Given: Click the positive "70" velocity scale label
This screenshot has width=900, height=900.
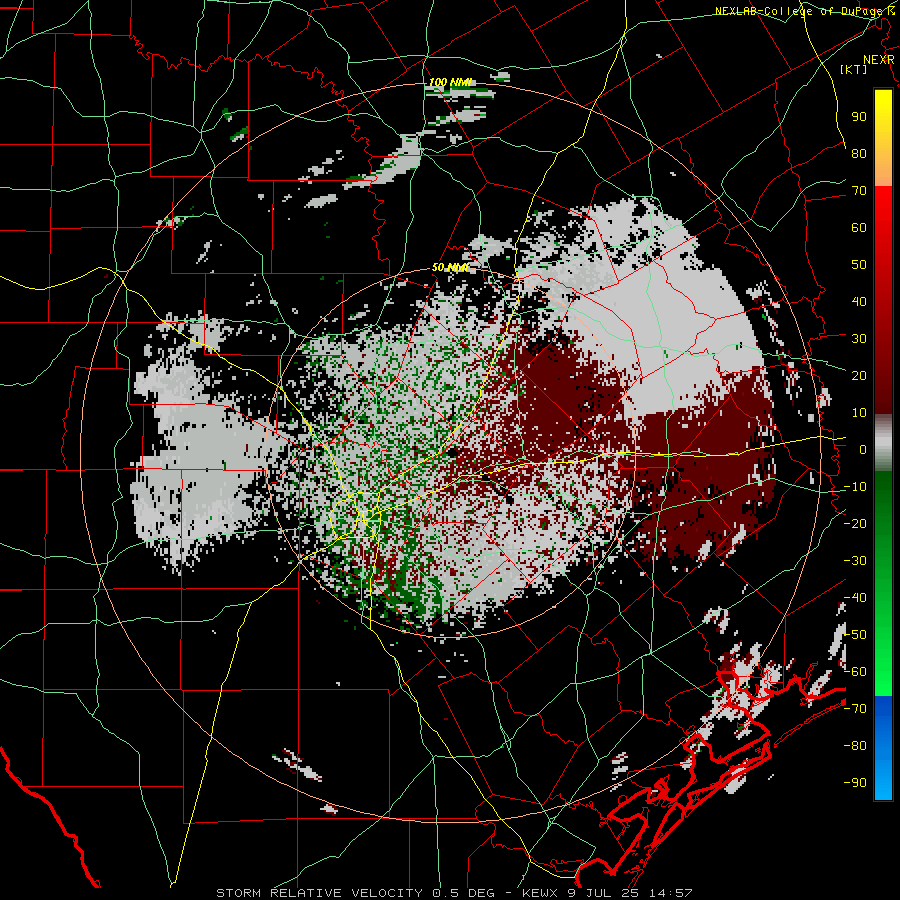Looking at the screenshot, I should tap(859, 191).
